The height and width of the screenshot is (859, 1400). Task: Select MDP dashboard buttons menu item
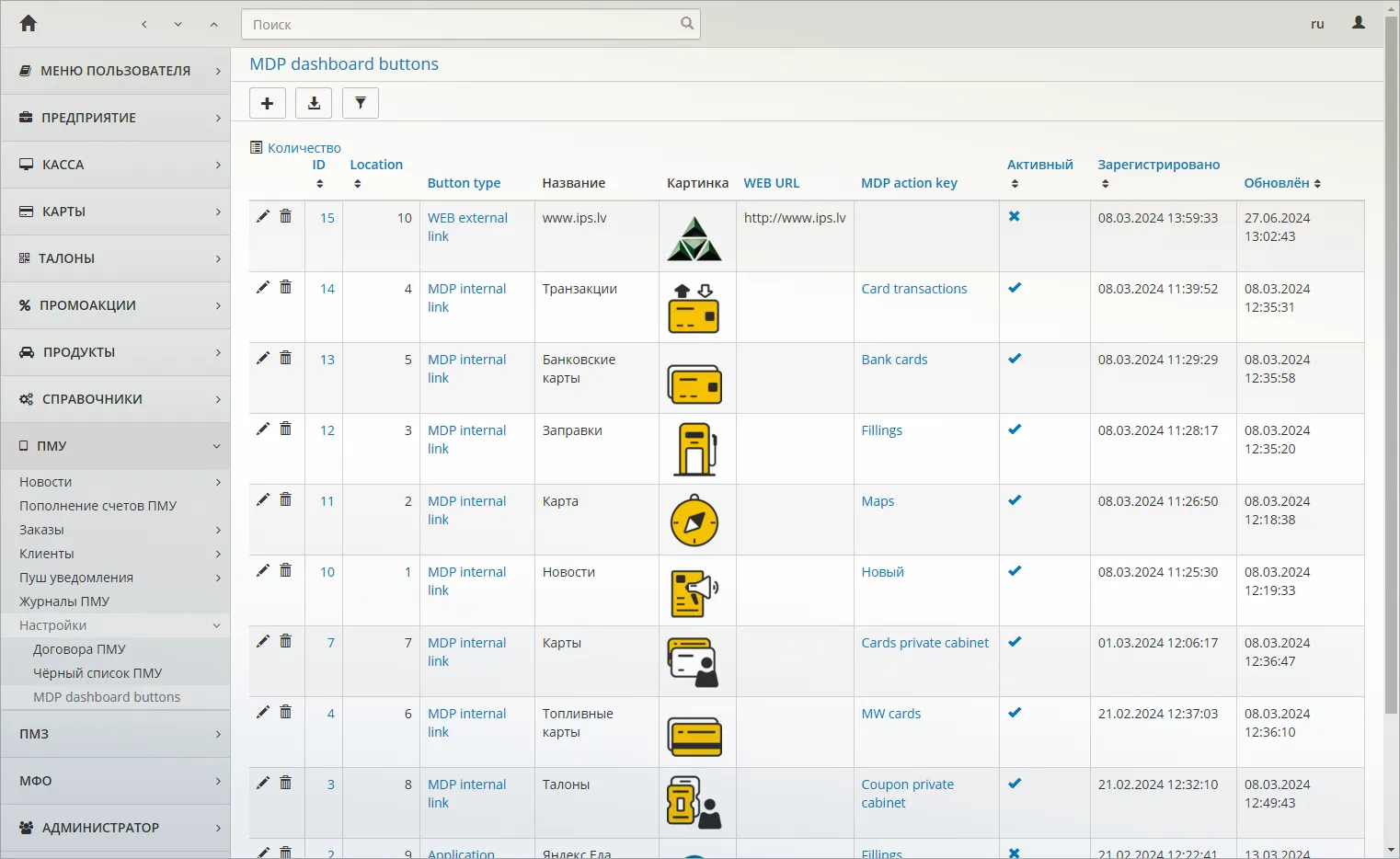coord(107,697)
